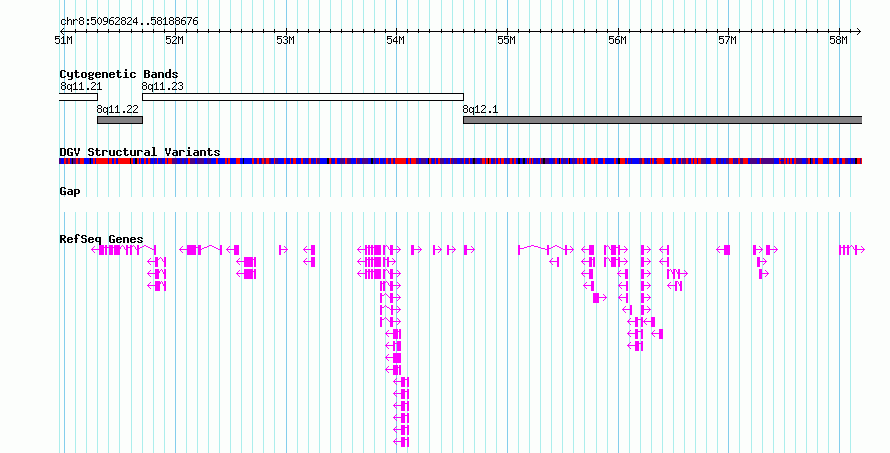Click the 58M ruler label
The width and height of the screenshot is (890, 453).
point(838,41)
